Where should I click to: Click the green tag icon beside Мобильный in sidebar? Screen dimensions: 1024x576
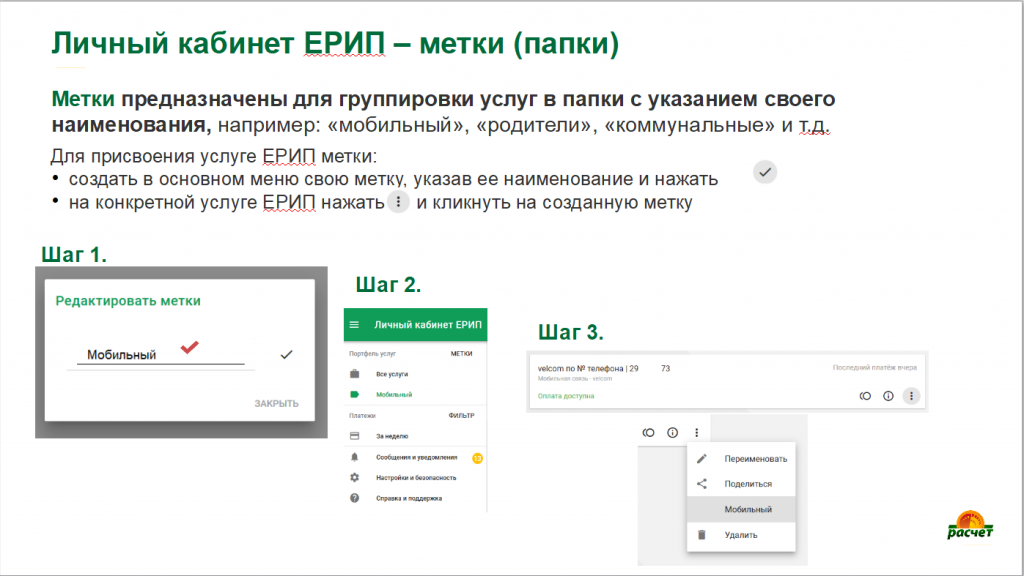(x=355, y=394)
